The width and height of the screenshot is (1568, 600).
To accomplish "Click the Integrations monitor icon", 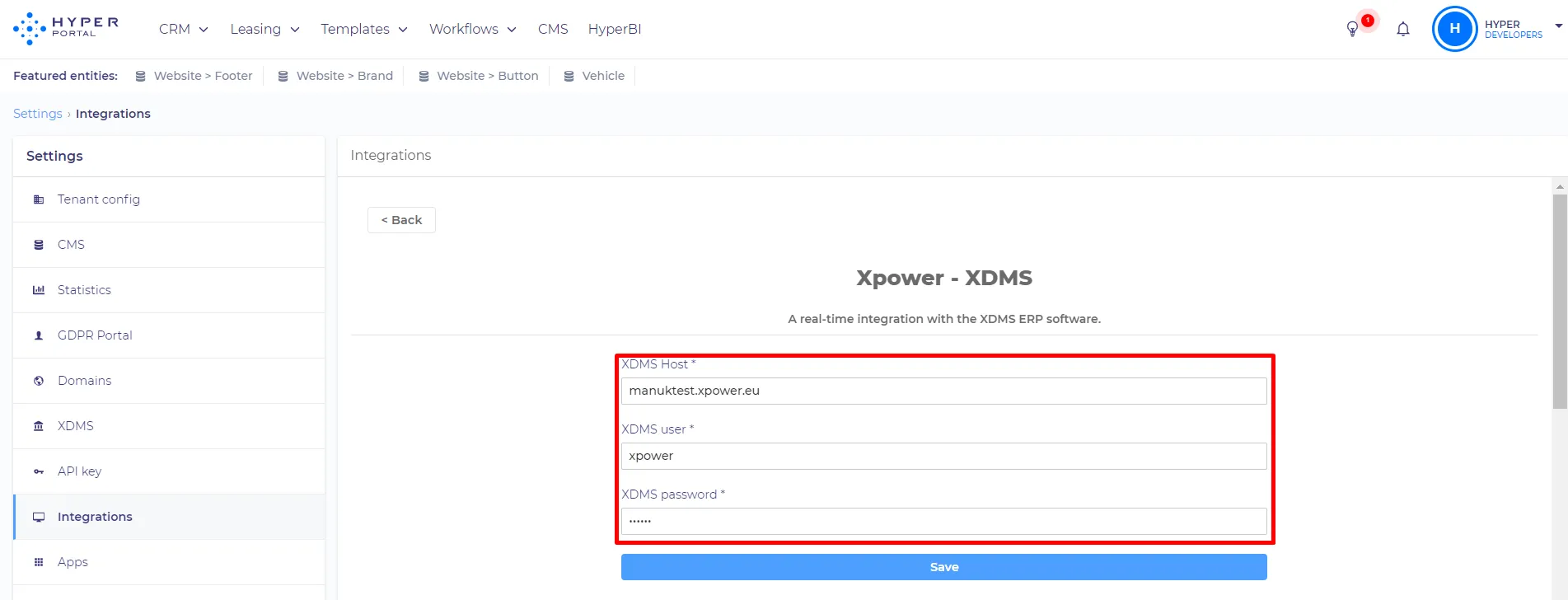I will click(39, 517).
